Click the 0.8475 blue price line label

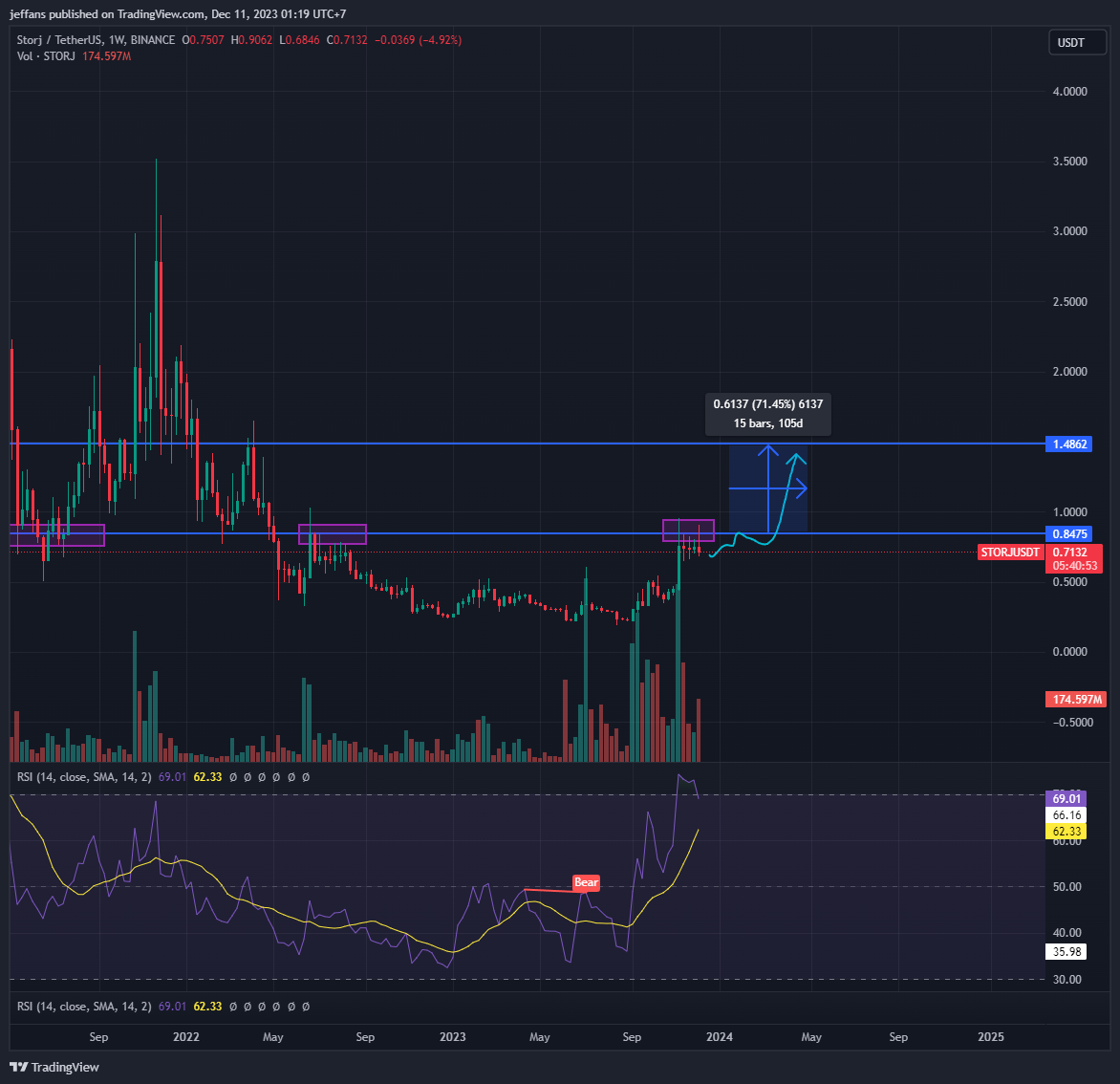[x=1068, y=533]
